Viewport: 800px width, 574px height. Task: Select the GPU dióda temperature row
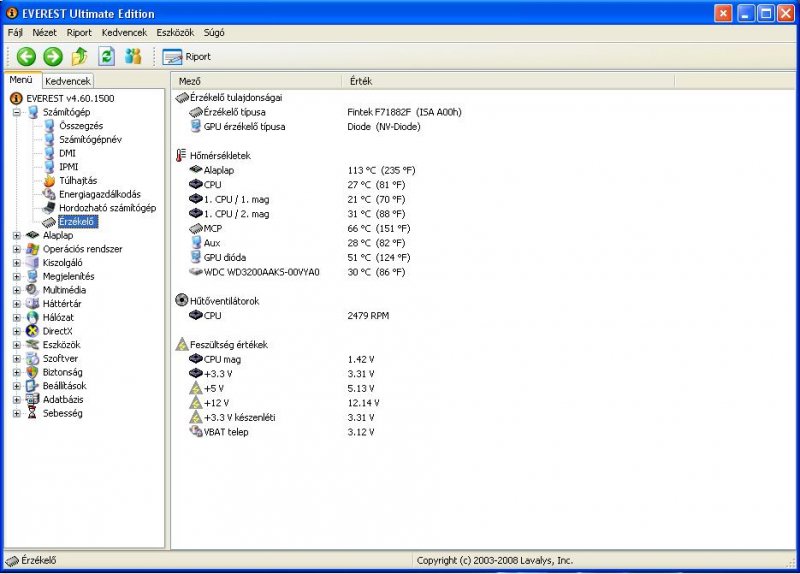pyautogui.click(x=299, y=258)
